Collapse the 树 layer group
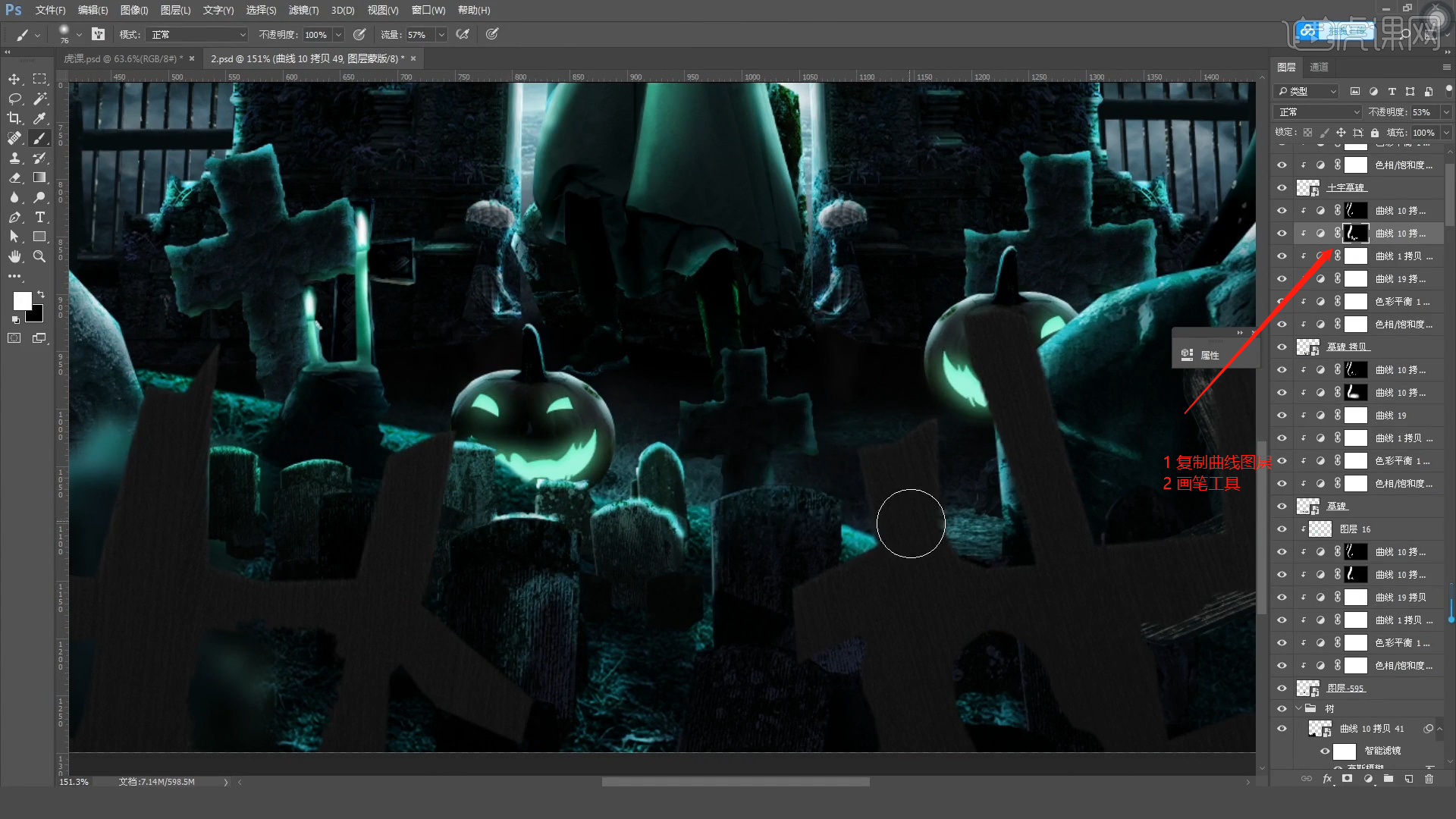This screenshot has height=819, width=1456. [1298, 708]
